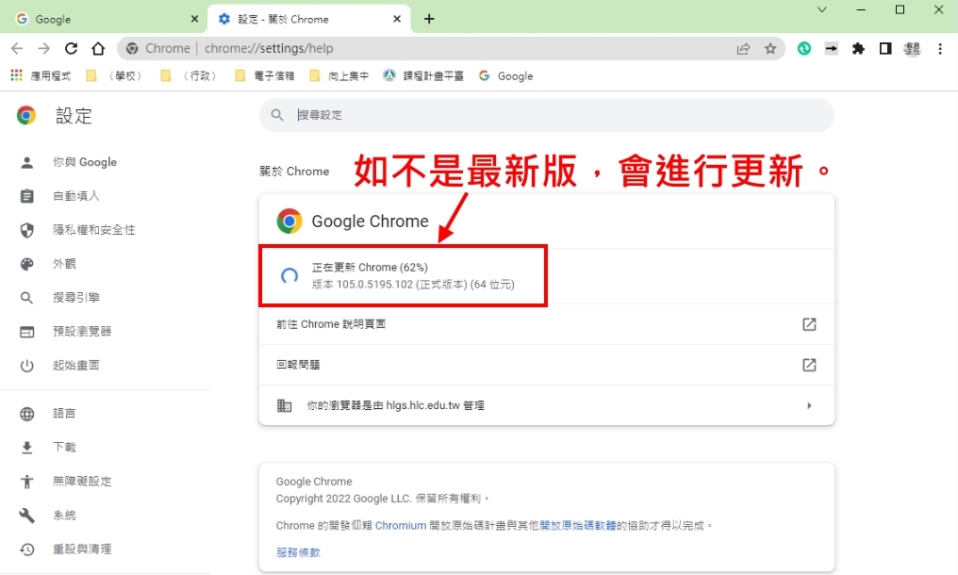Open 回報問題 row
958x575 pixels.
(x=547, y=365)
